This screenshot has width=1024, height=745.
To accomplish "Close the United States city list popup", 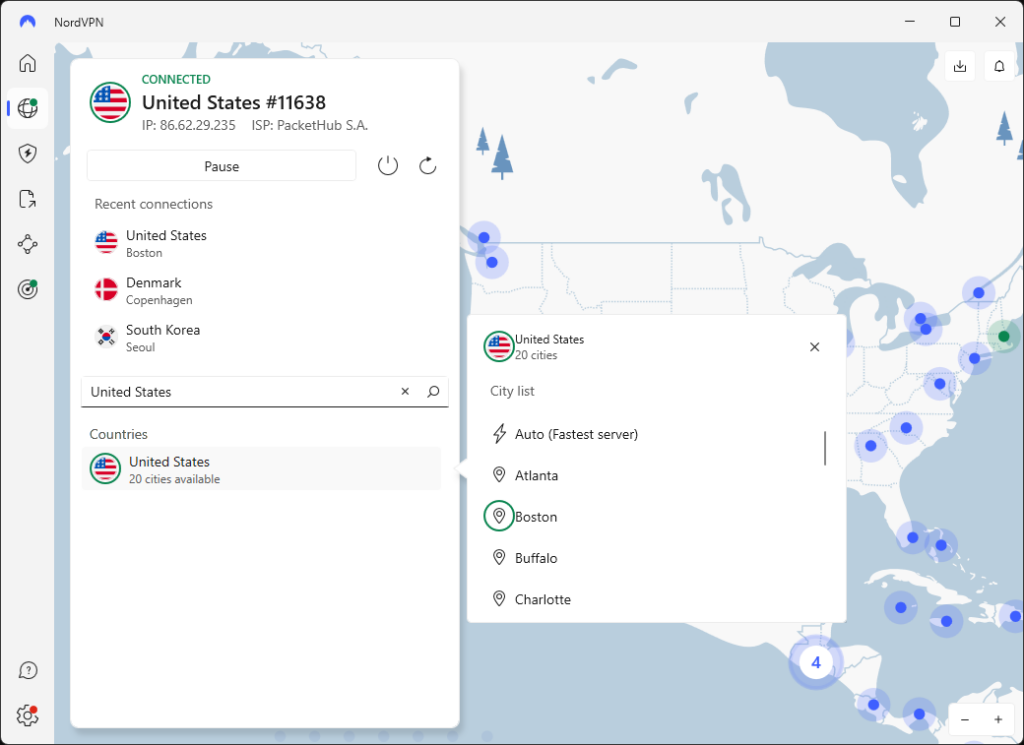I will click(x=814, y=347).
